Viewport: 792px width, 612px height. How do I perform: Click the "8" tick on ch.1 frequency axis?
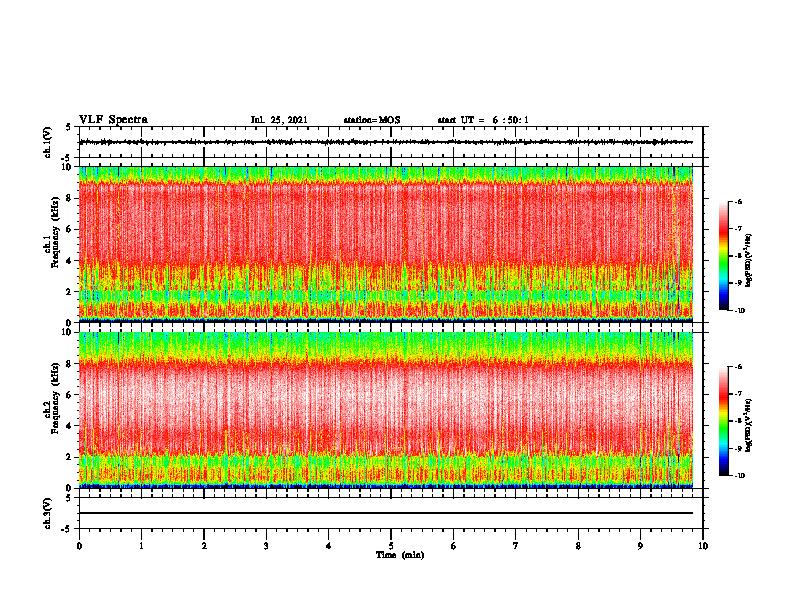(69, 198)
